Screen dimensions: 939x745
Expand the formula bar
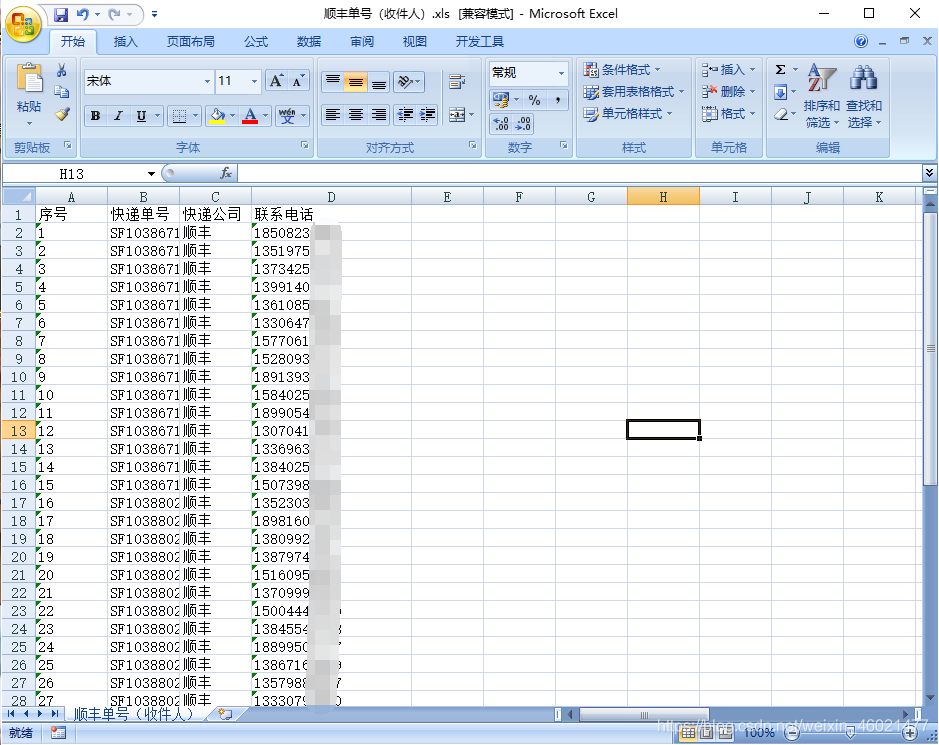(929, 173)
